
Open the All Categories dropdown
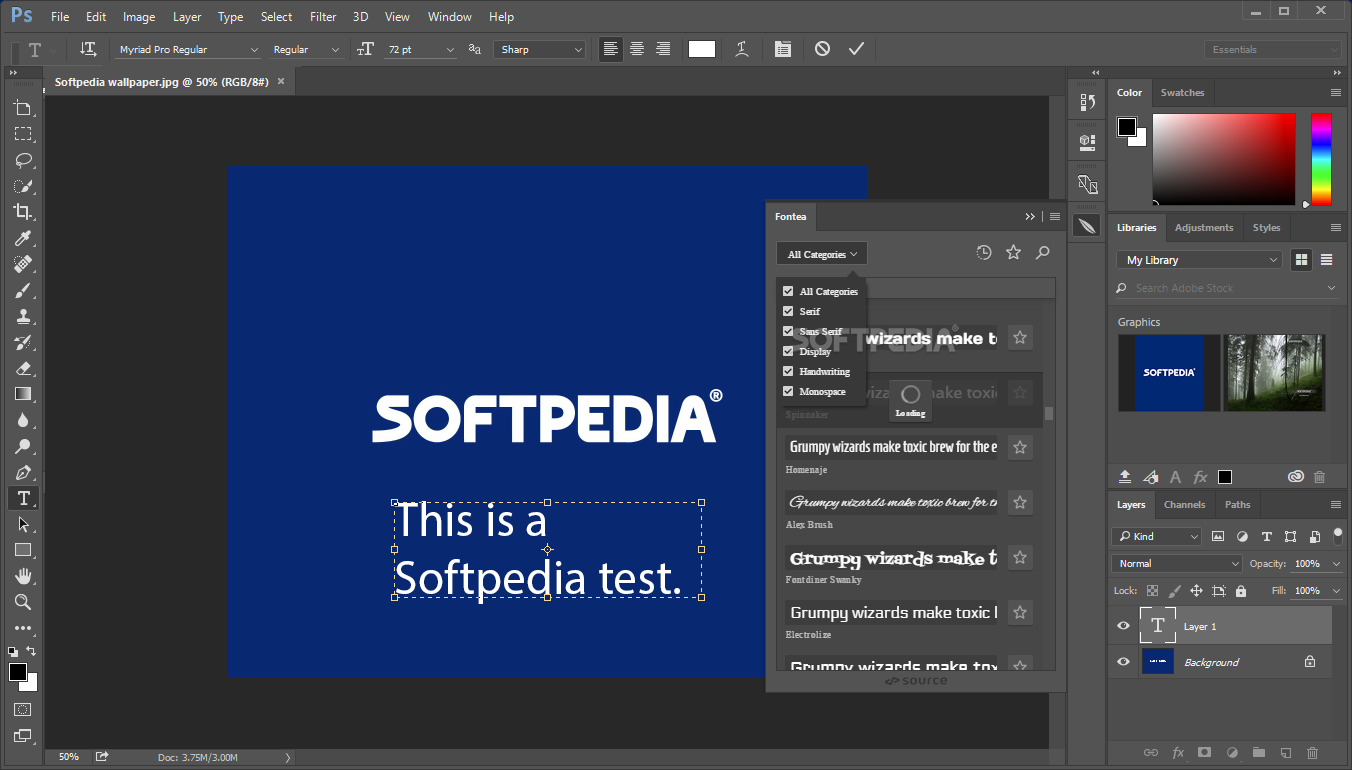click(822, 254)
